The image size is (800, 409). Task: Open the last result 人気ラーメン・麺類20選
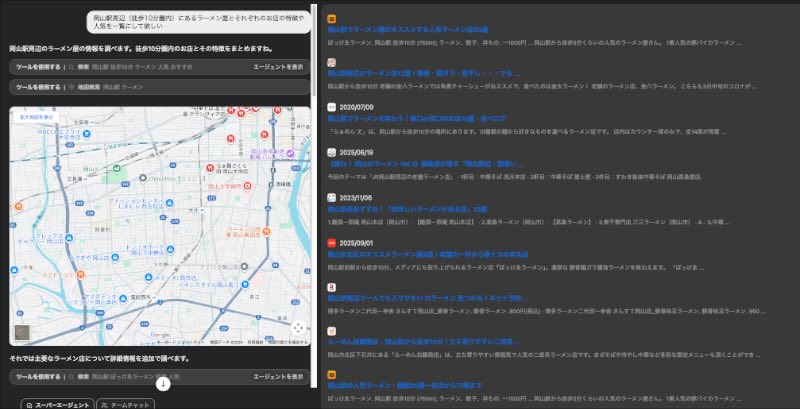[405, 386]
